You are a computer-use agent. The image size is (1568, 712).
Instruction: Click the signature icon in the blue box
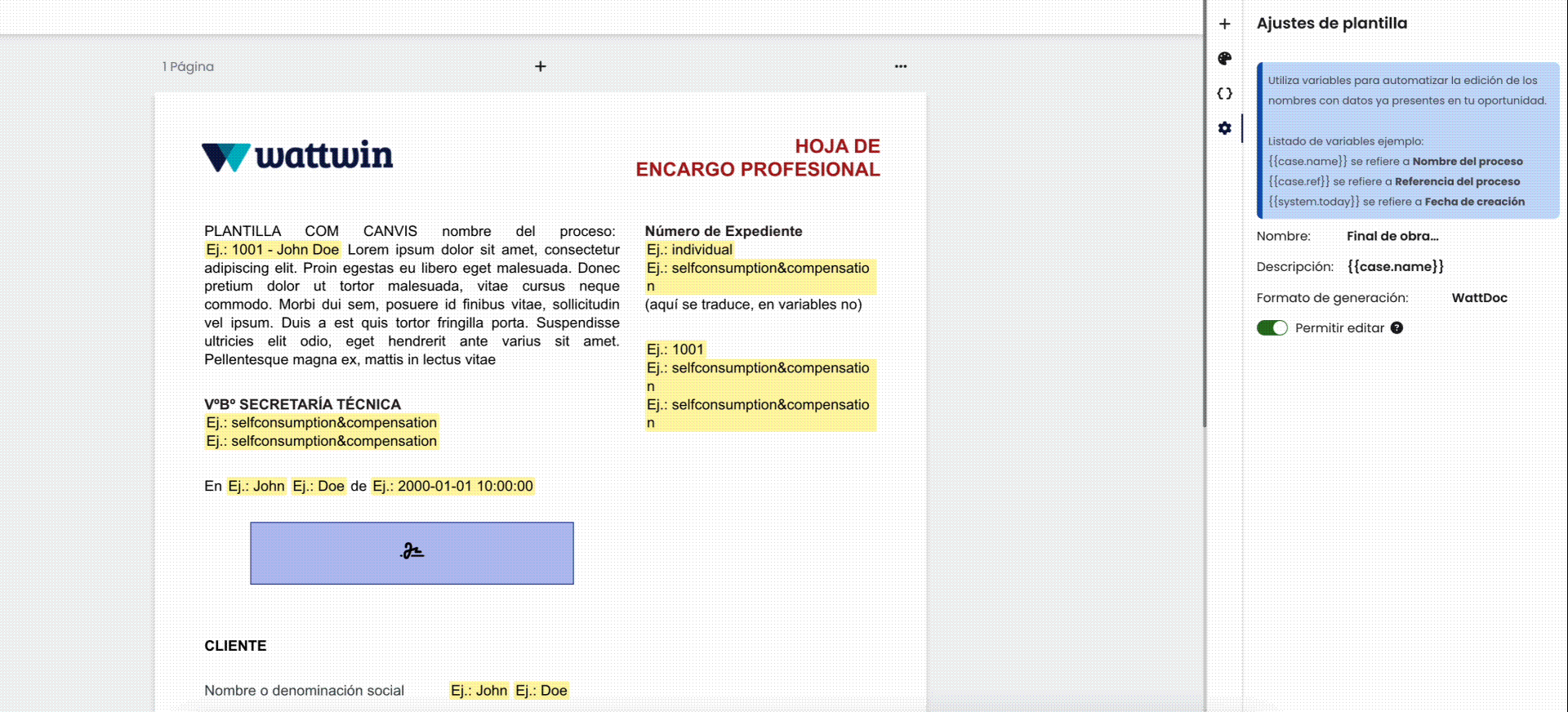[x=412, y=552]
